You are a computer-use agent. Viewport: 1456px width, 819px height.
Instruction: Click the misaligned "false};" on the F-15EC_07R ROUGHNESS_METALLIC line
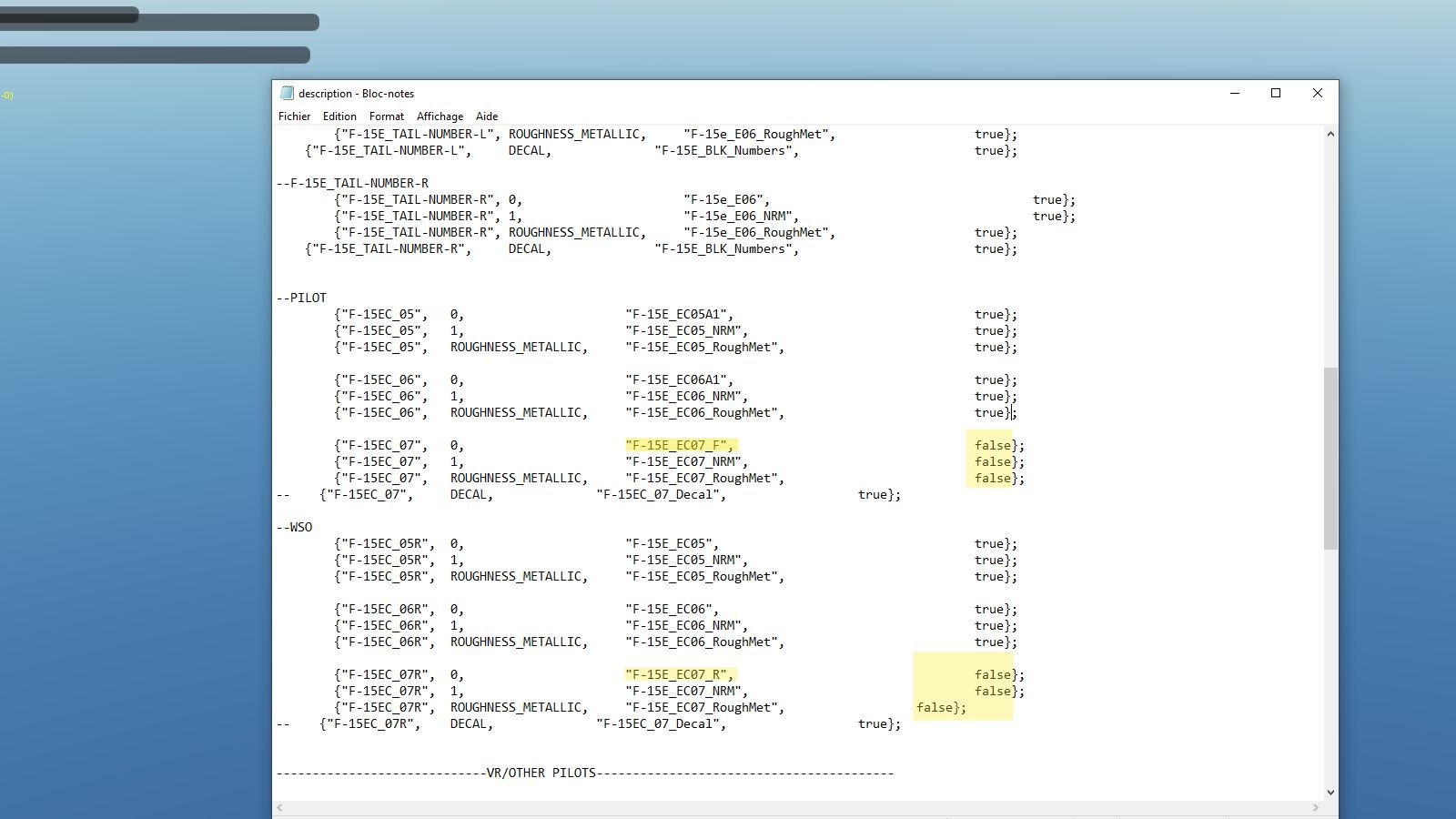coord(940,707)
